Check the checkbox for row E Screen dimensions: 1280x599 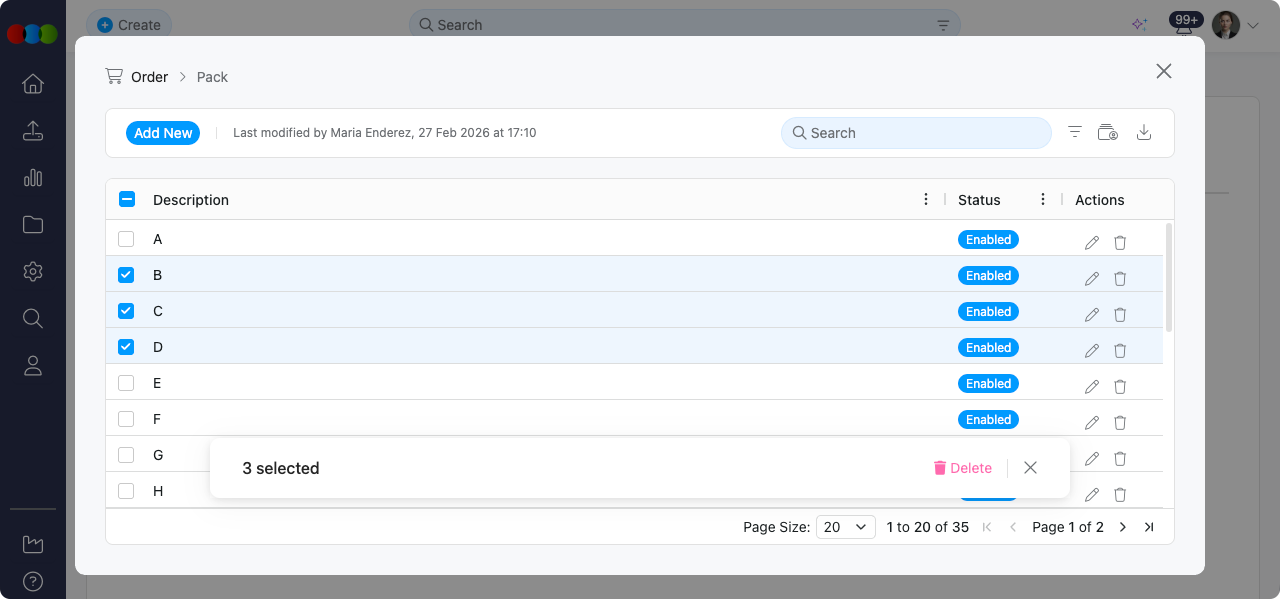[x=126, y=383]
